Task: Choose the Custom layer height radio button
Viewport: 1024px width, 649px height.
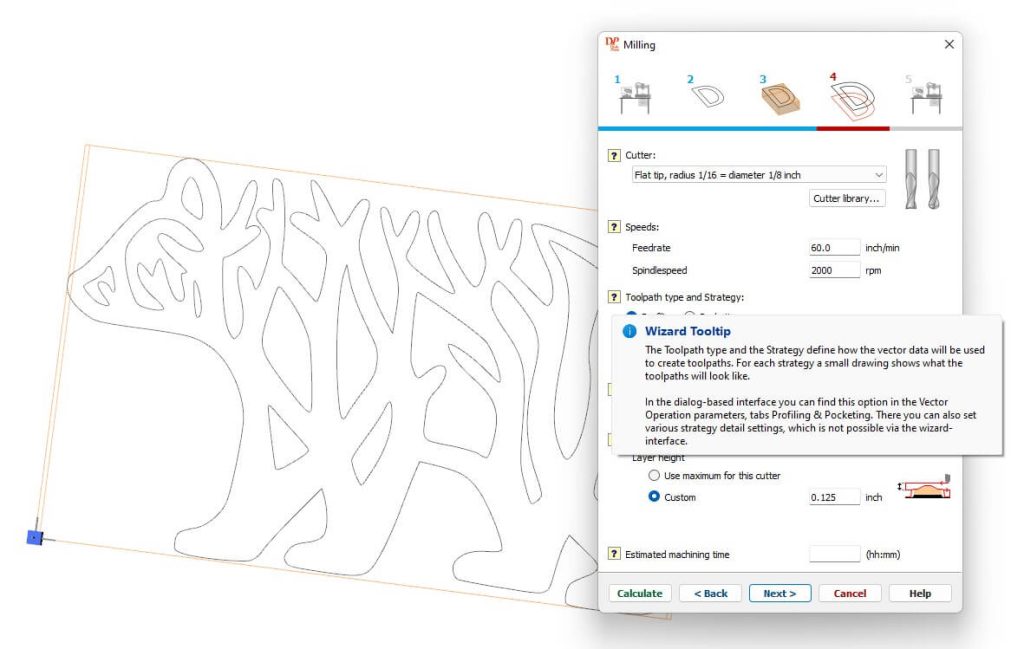Action: [x=654, y=497]
